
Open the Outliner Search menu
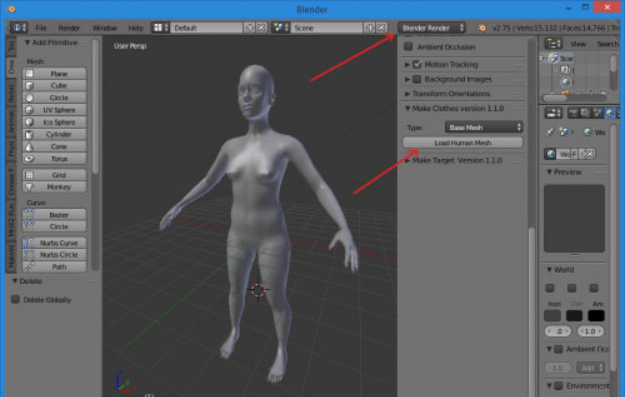[x=607, y=44]
